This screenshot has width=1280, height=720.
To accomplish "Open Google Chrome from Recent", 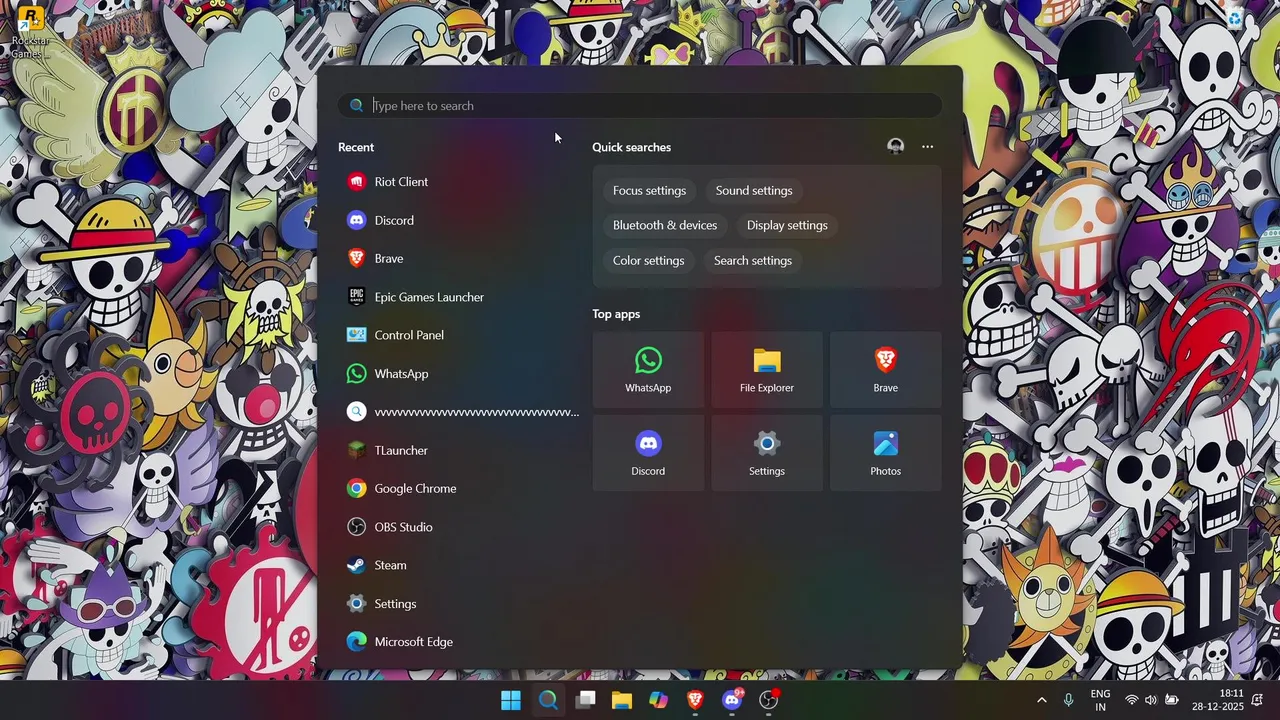I will pyautogui.click(x=457, y=488).
